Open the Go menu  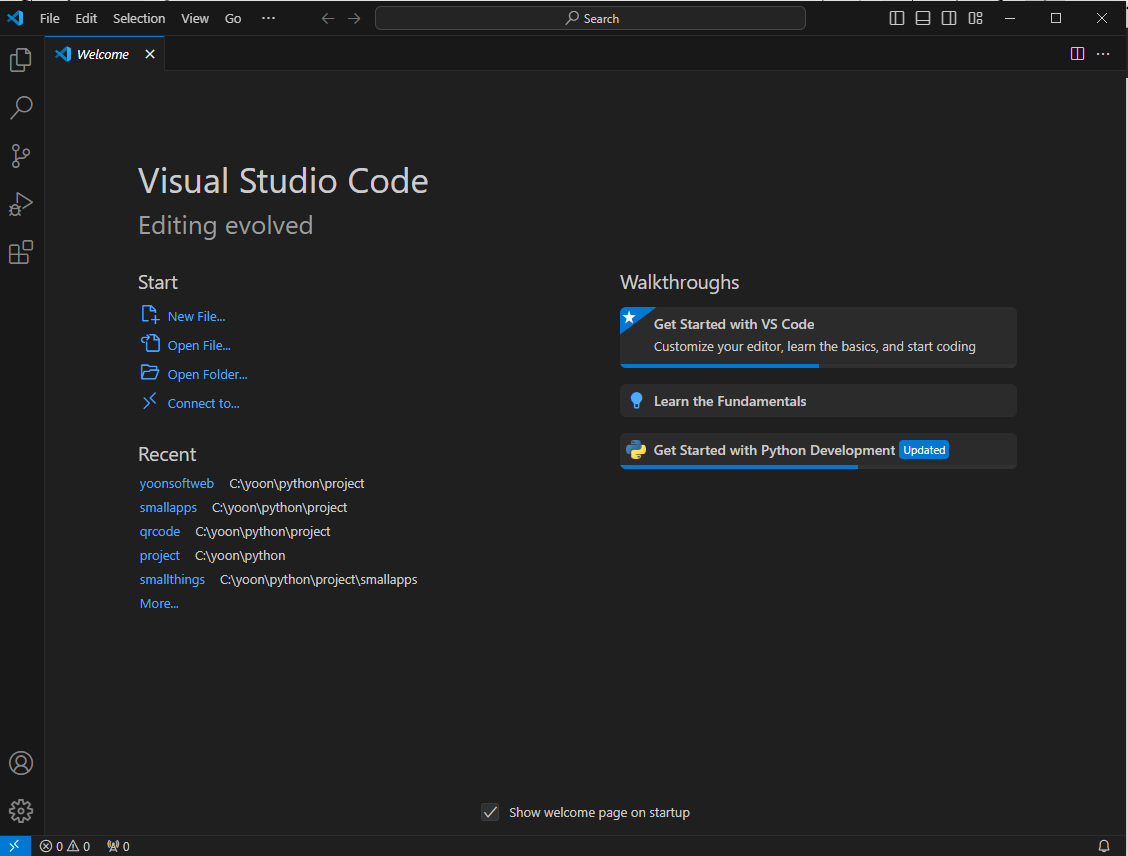point(233,19)
